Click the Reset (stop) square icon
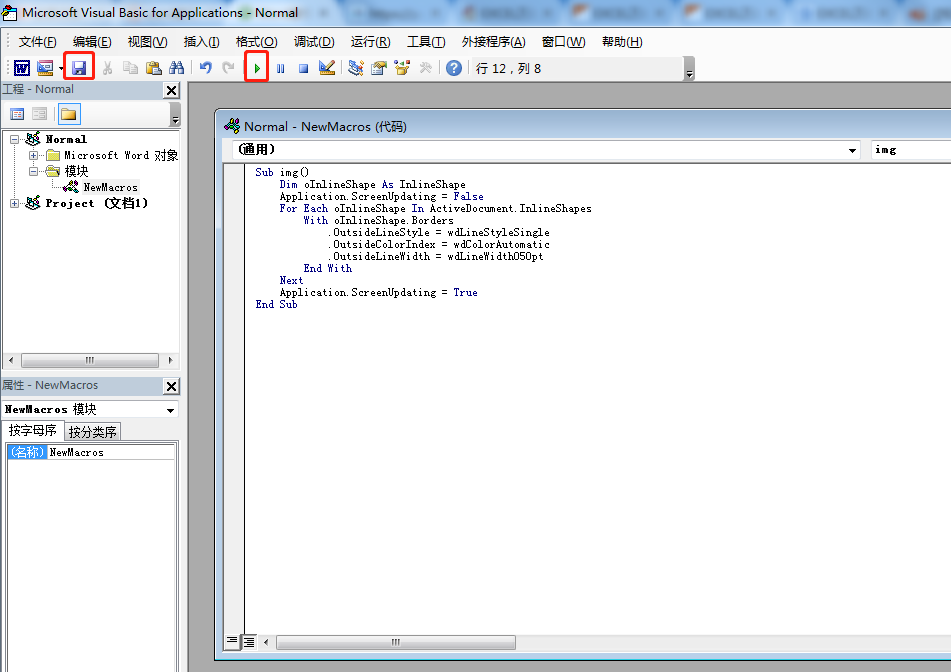This screenshot has width=951, height=672. coord(303,68)
